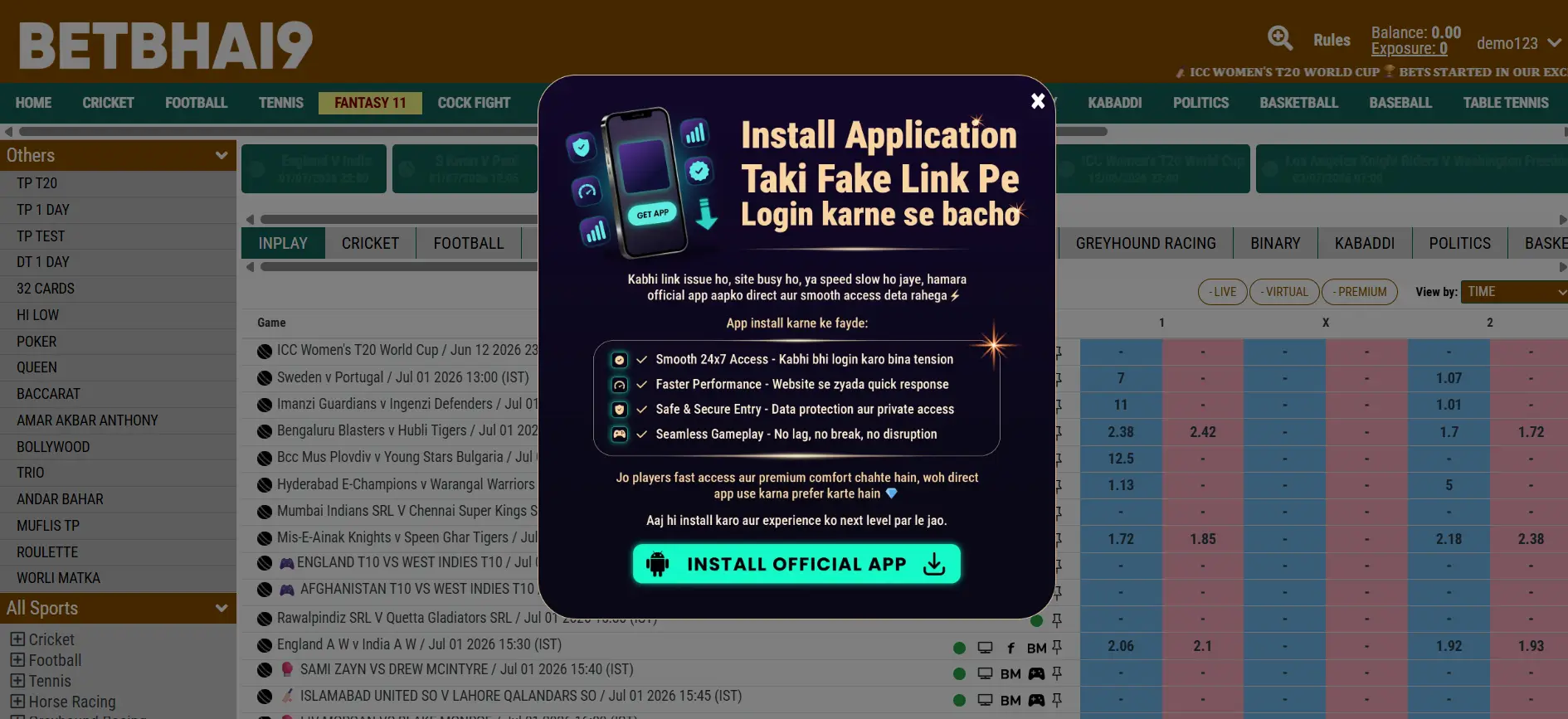Click gamepad icon for ISLAMABAD UNITED SO match
Screen dimensions: 1568x719
tap(1036, 701)
